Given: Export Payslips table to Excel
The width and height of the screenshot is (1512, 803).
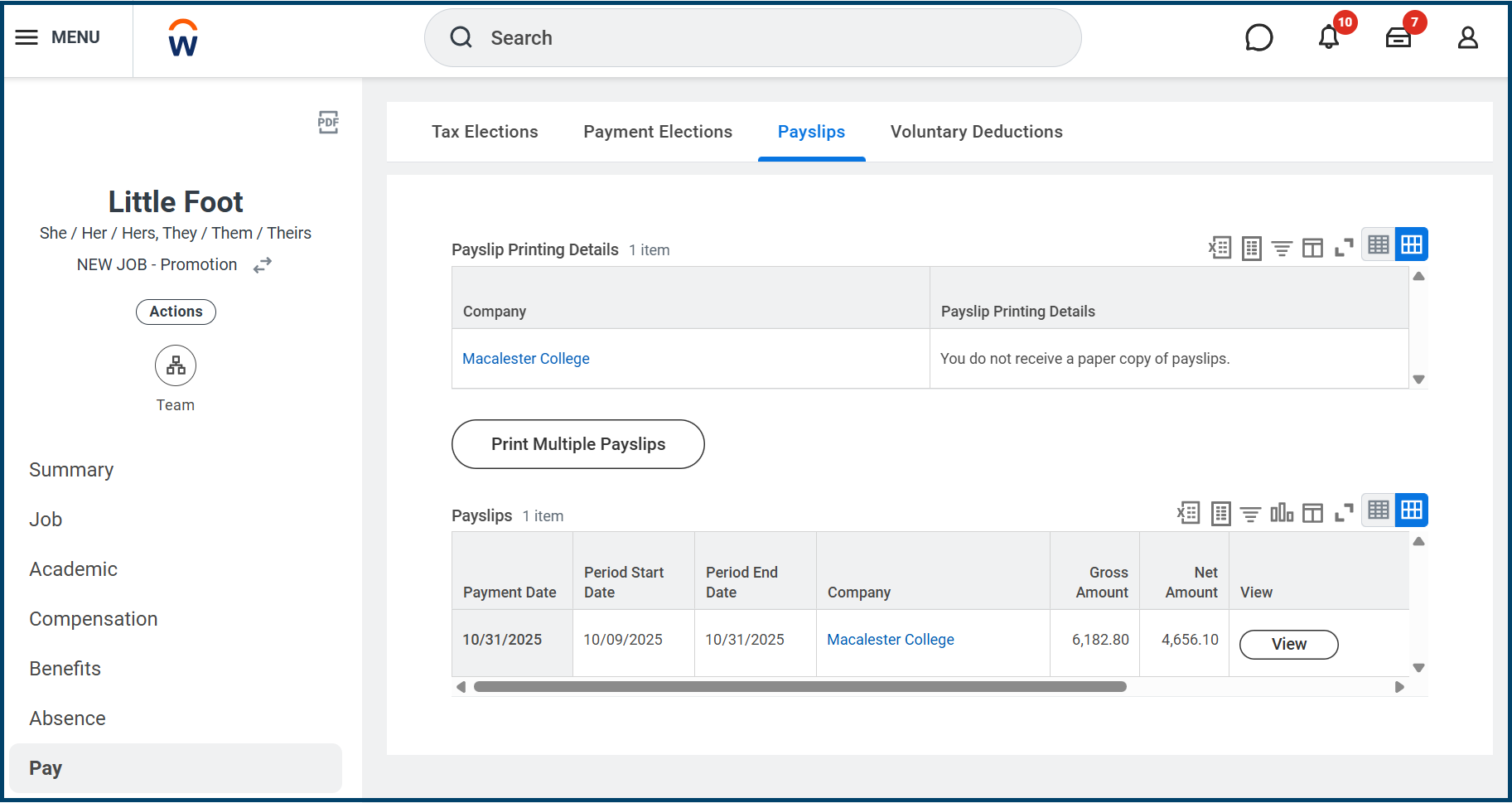Looking at the screenshot, I should 1189,513.
